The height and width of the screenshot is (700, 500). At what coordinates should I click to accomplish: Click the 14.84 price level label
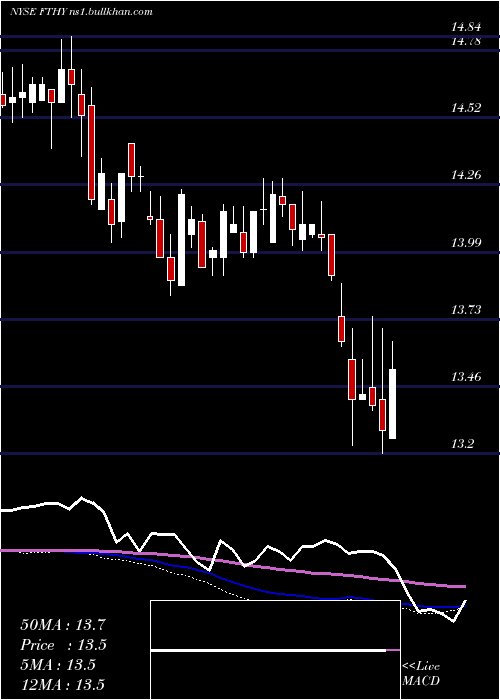pyautogui.click(x=466, y=27)
